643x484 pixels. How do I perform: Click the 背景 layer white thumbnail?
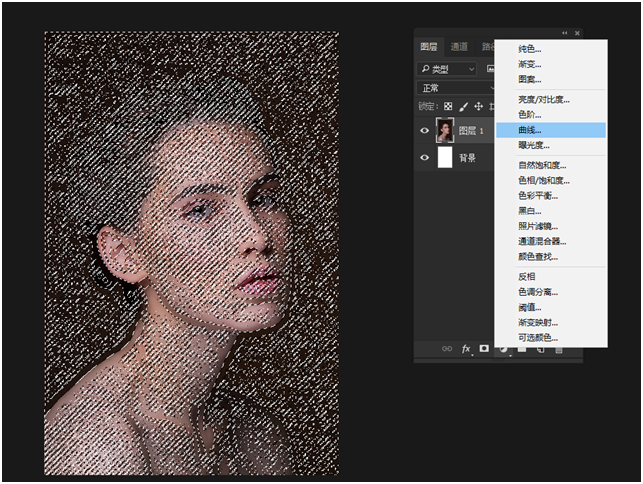(x=445, y=158)
